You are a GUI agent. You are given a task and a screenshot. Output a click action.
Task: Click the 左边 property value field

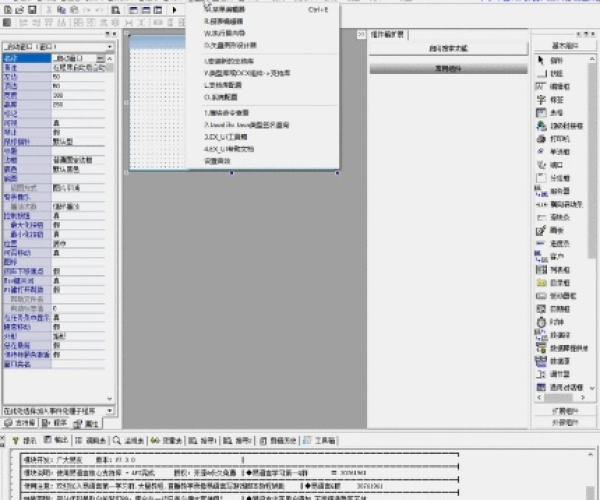click(78, 77)
